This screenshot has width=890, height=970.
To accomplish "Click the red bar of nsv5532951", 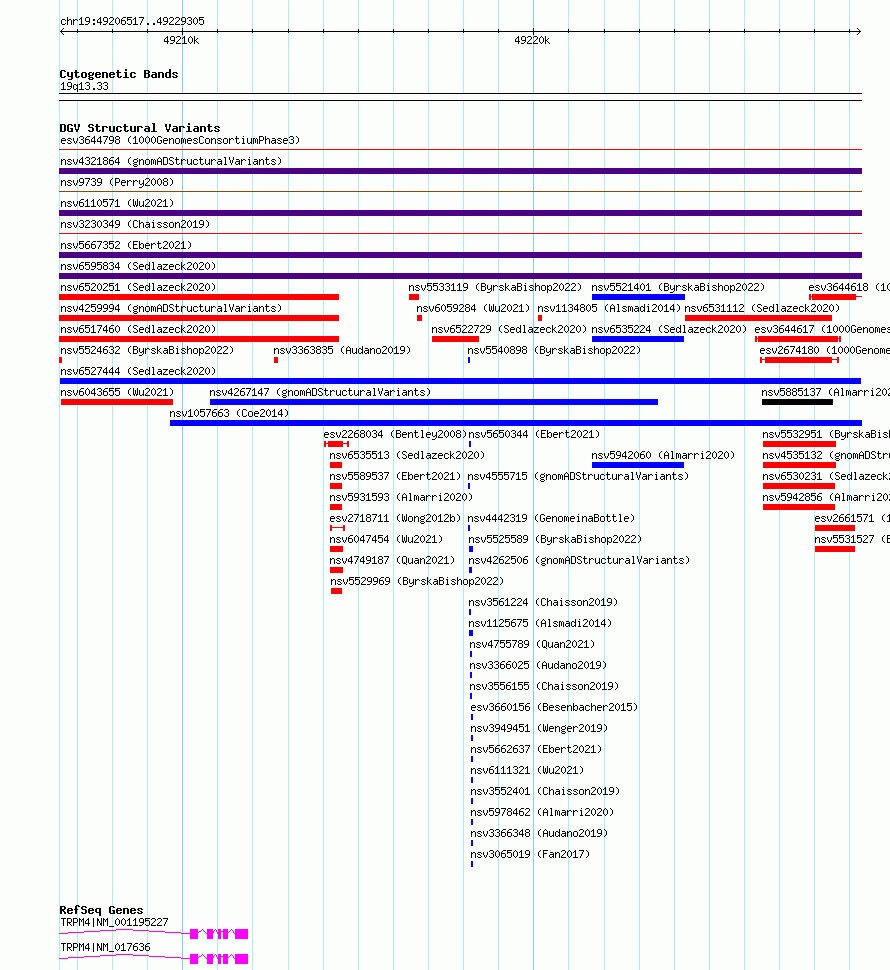I will [799, 444].
